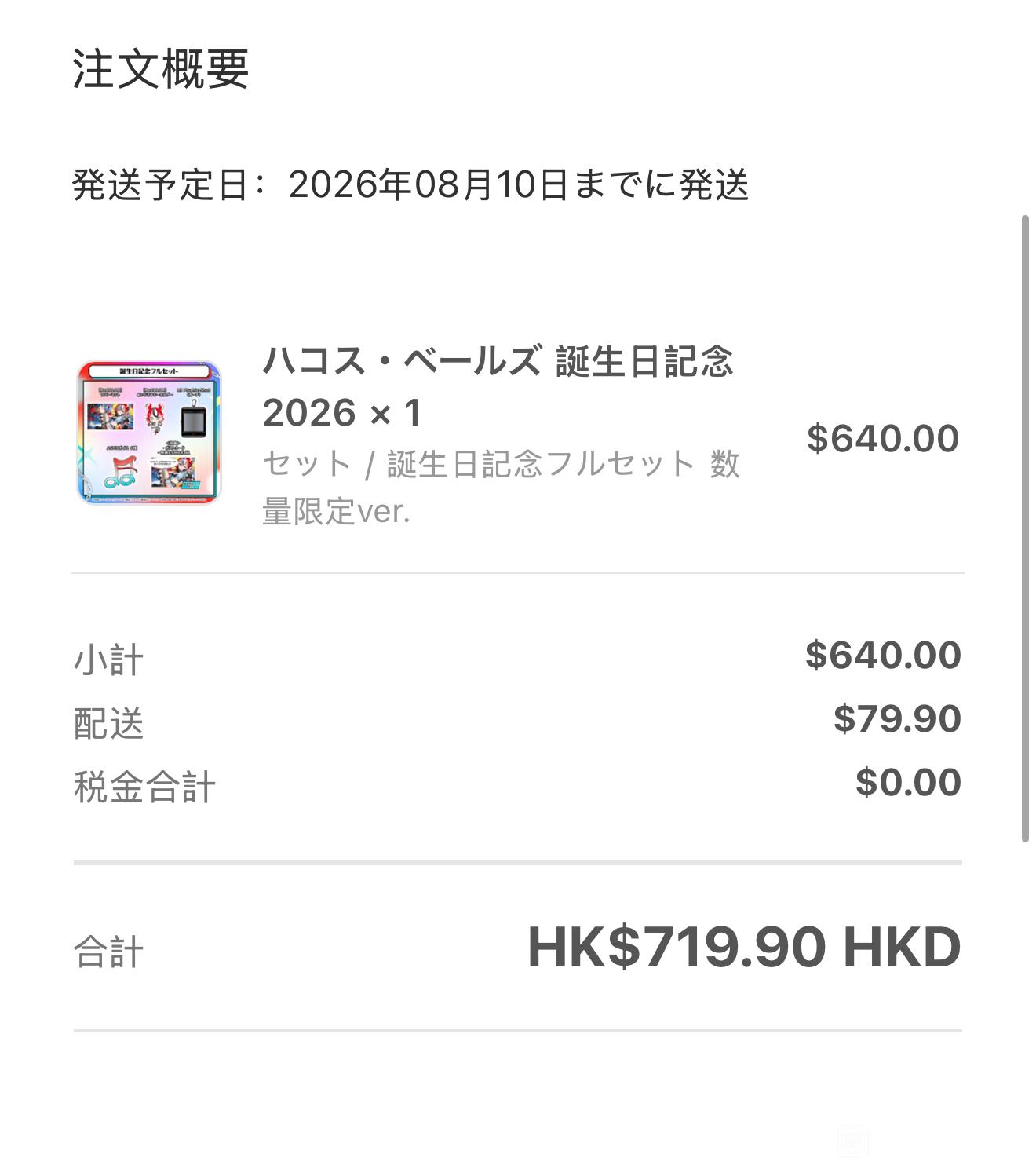The height and width of the screenshot is (1169, 1036).
Task: Click the birthday full set product thumbnail
Action: [149, 433]
